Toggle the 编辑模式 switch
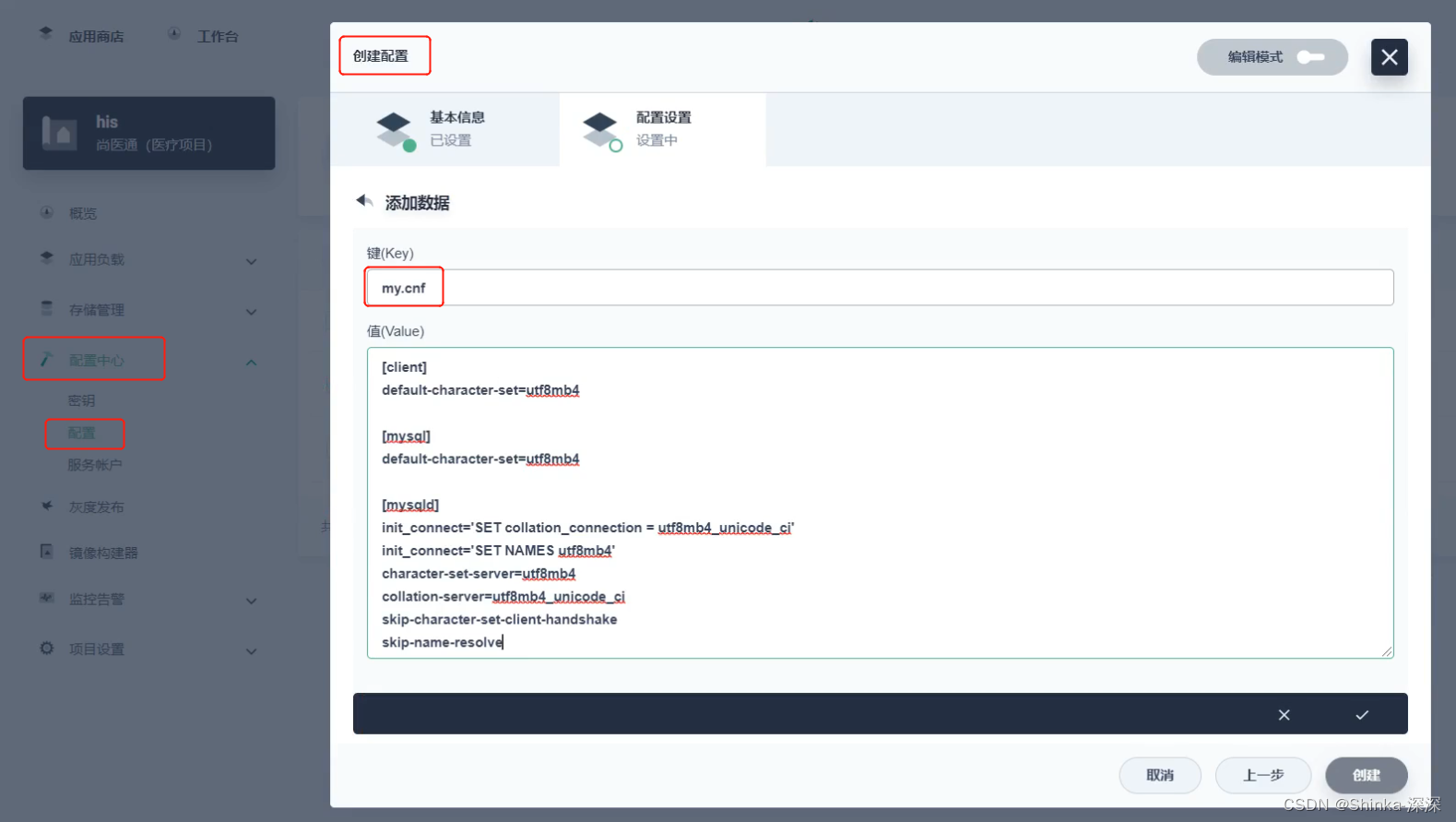Image resolution: width=1456 pixels, height=822 pixels. pos(1310,57)
